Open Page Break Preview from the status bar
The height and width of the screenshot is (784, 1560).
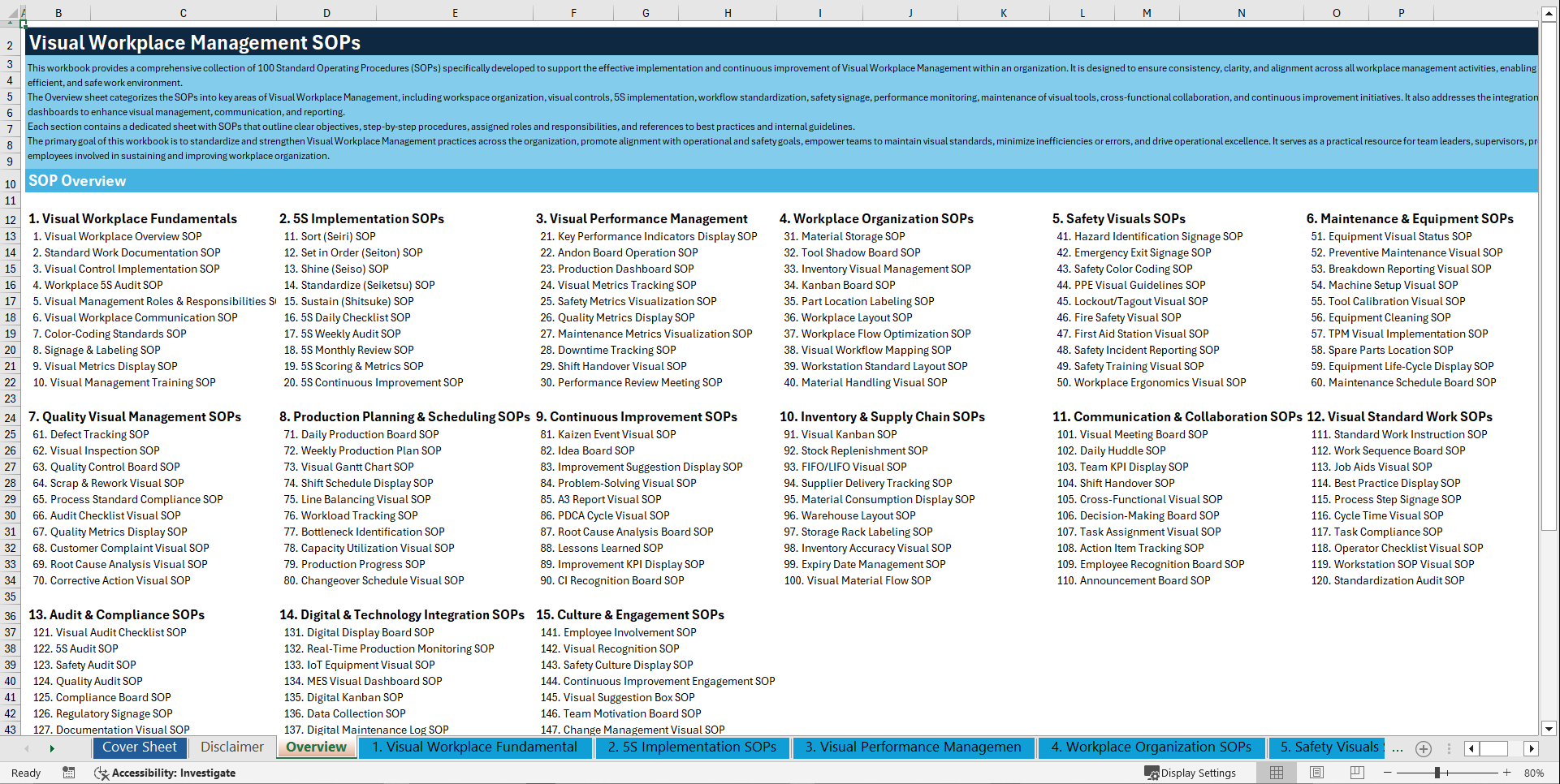tap(1357, 773)
